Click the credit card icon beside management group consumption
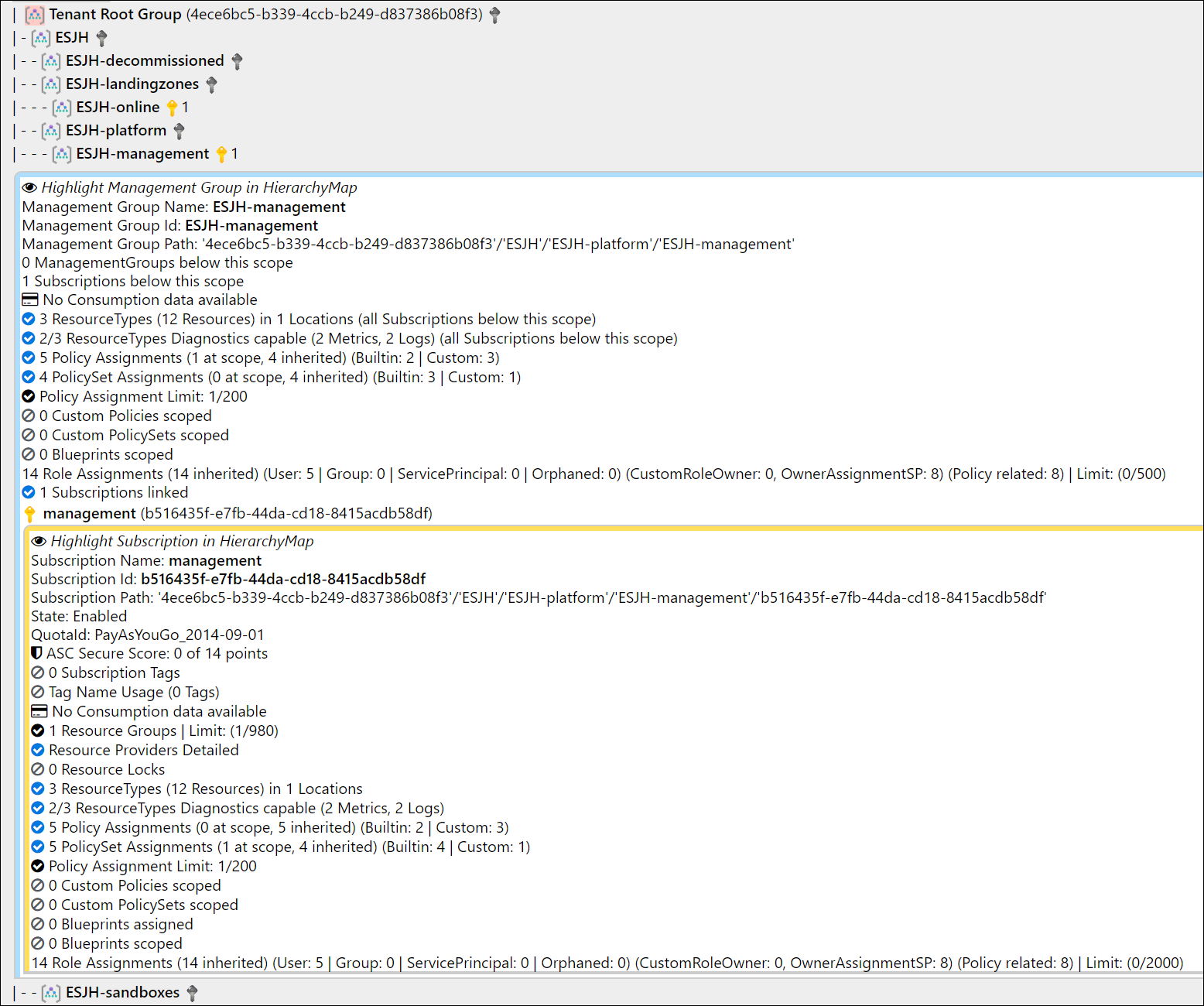The width and height of the screenshot is (1204, 1006). click(30, 299)
